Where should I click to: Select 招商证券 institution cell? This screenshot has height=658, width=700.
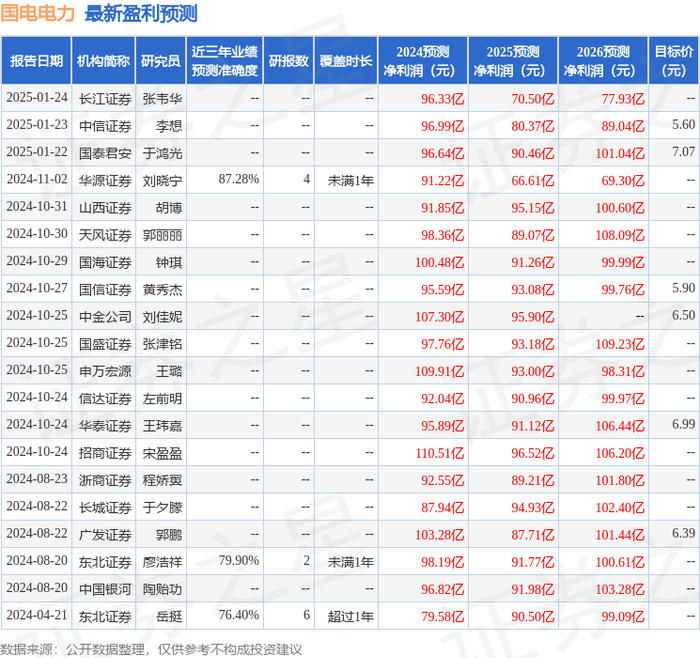click(x=105, y=453)
